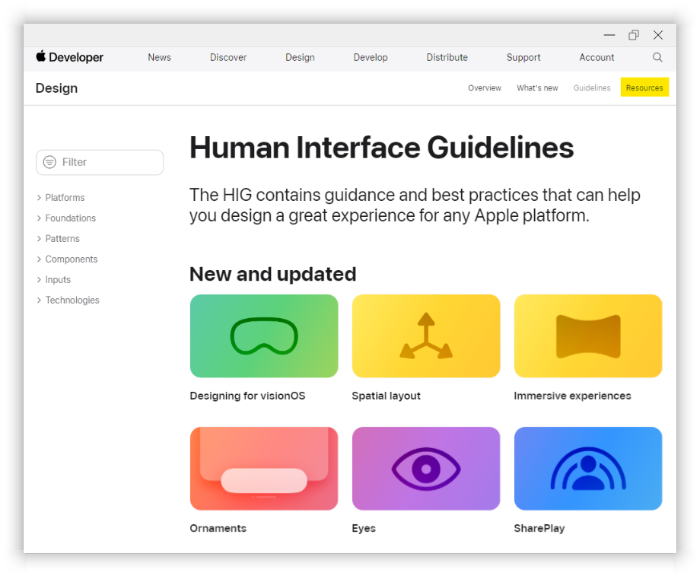
Task: Open the Immersive experiences image card
Action: coord(588,336)
